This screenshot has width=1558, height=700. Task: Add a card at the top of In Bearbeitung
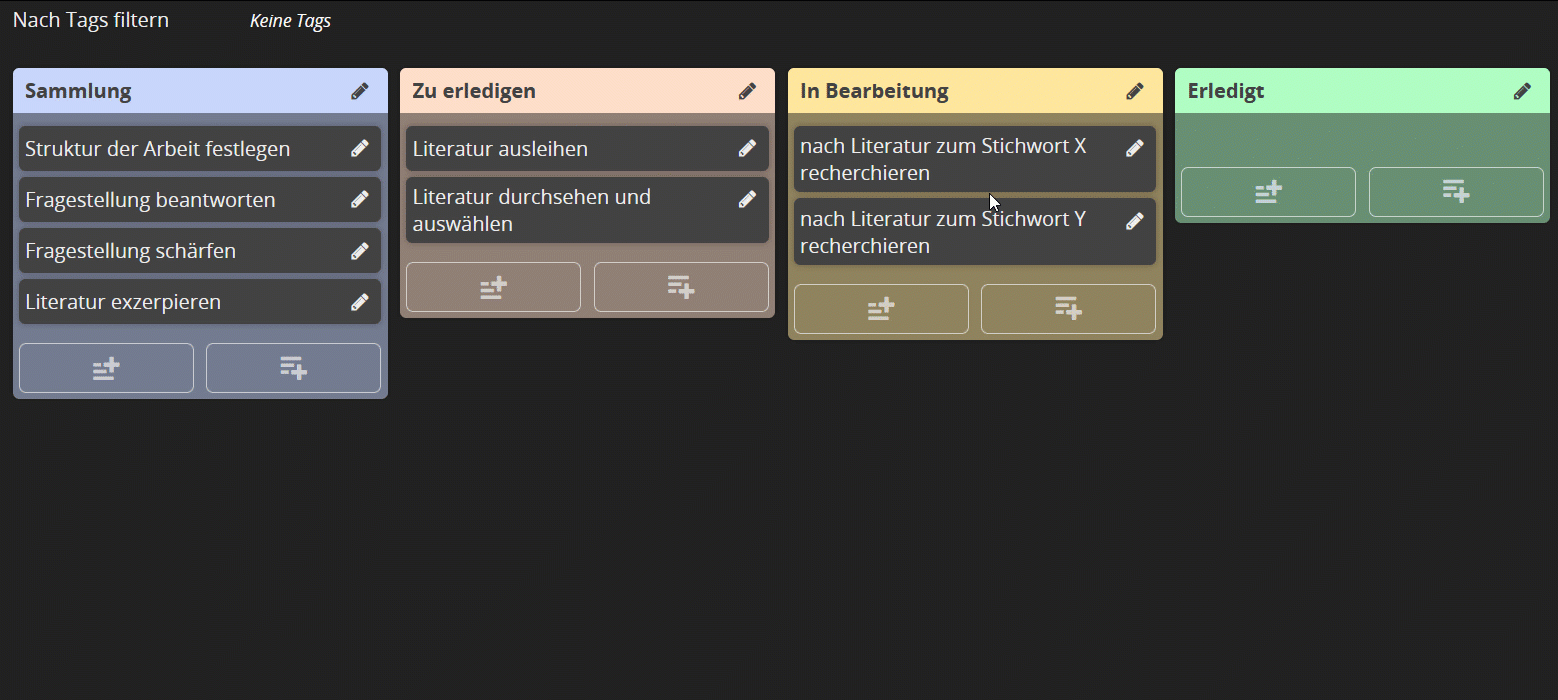coord(881,309)
